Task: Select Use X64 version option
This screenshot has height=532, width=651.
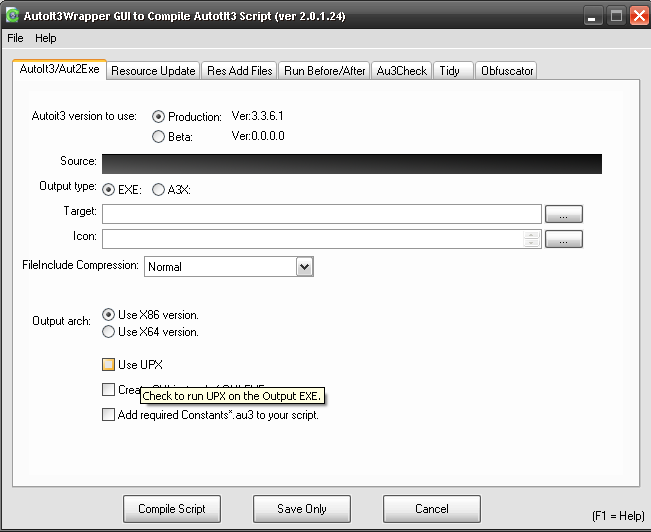Action: 109,332
